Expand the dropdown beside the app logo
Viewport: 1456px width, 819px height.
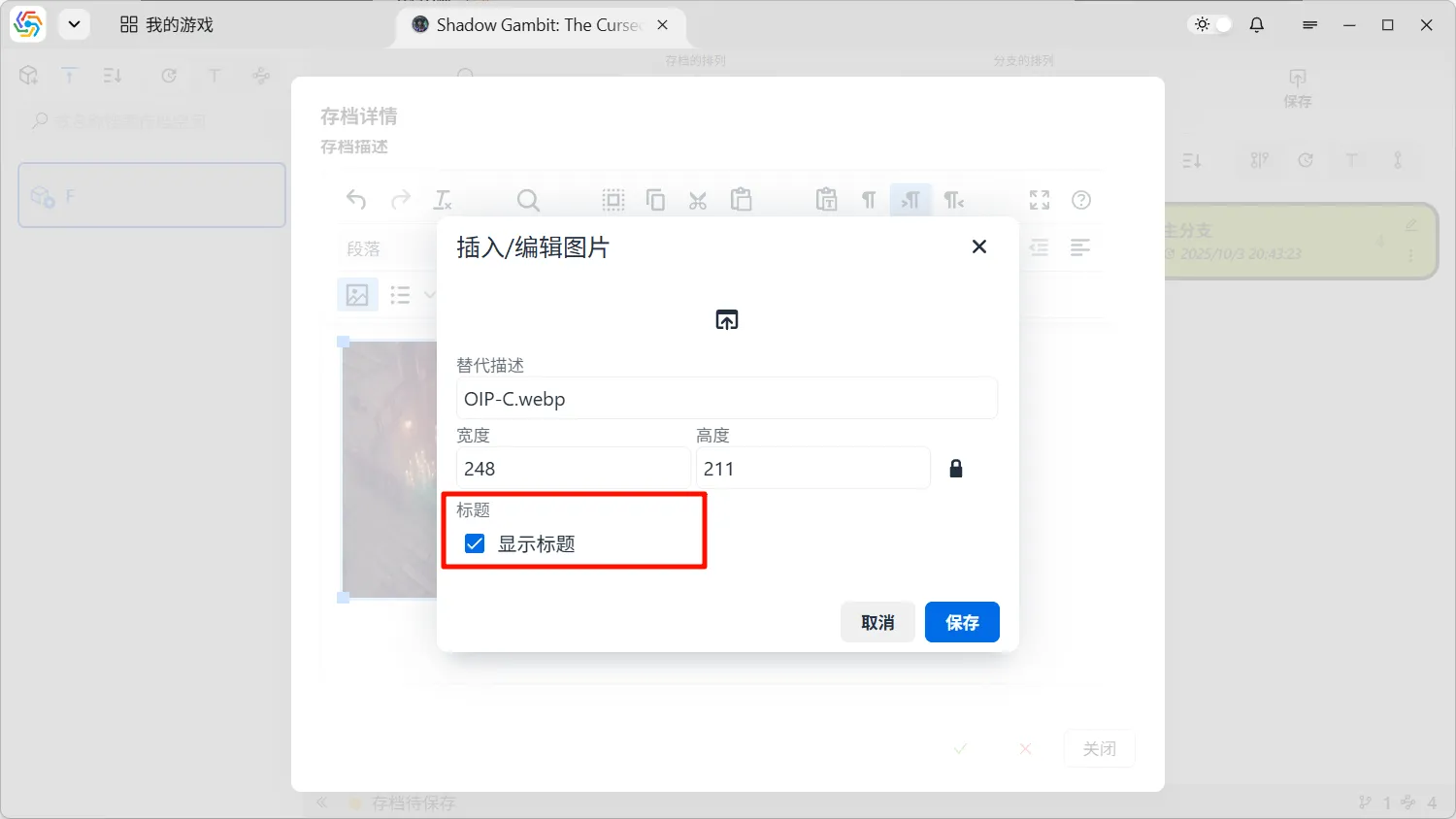pos(74,25)
